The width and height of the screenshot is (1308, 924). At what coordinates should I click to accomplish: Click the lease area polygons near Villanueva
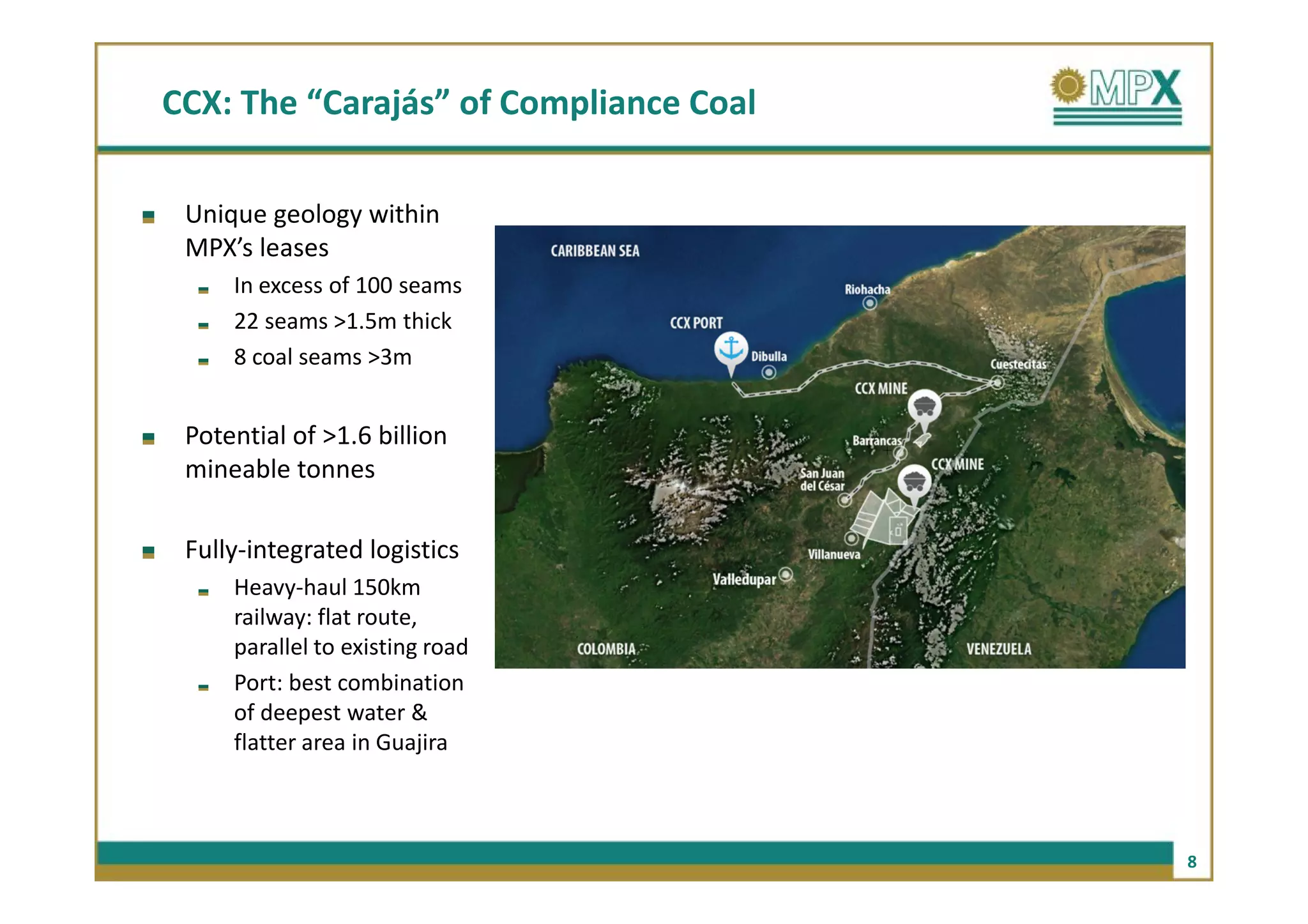click(x=885, y=520)
